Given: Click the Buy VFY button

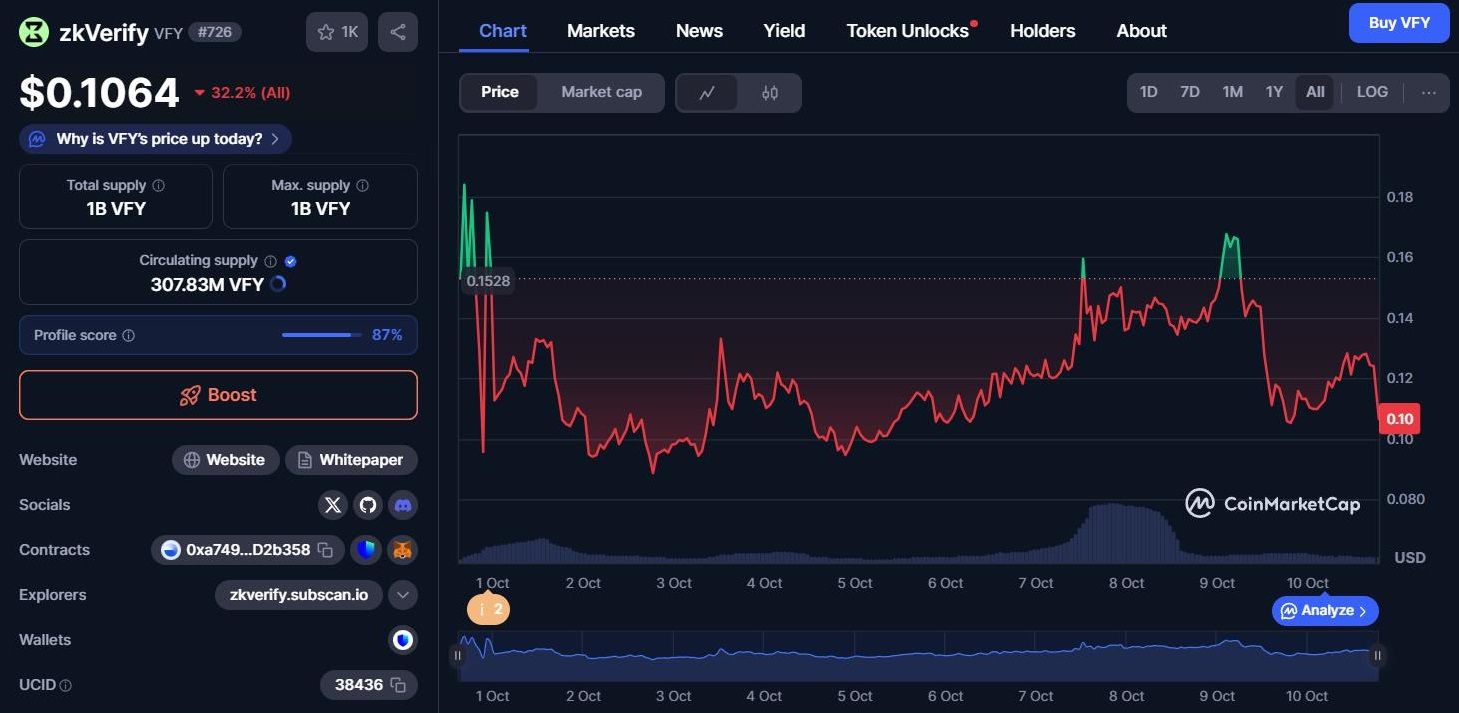Looking at the screenshot, I should (1398, 23).
